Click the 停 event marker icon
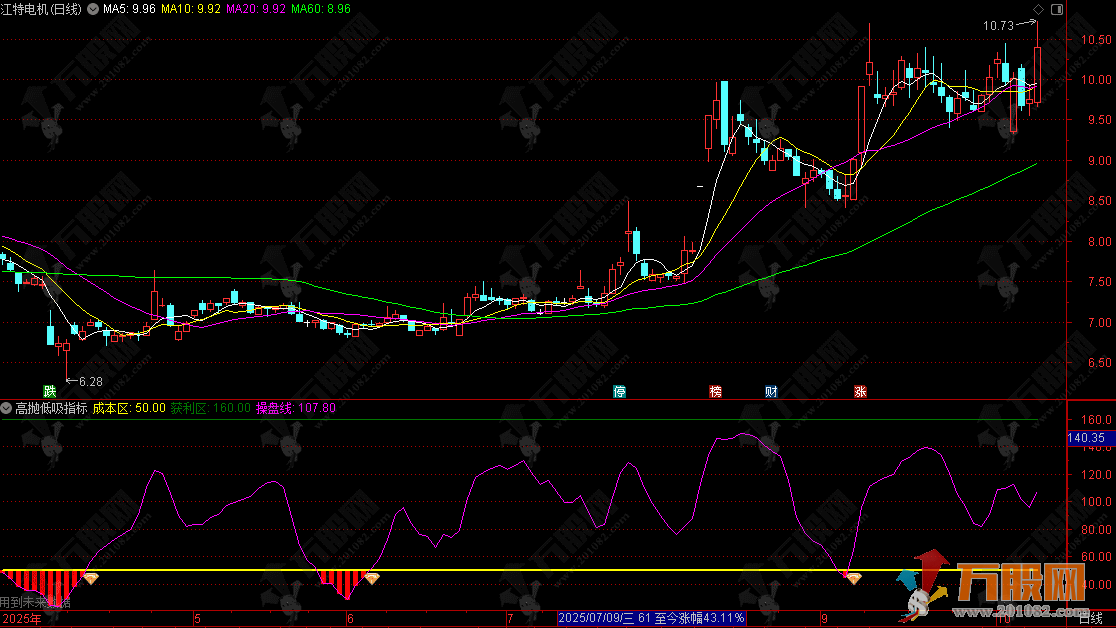 620,391
